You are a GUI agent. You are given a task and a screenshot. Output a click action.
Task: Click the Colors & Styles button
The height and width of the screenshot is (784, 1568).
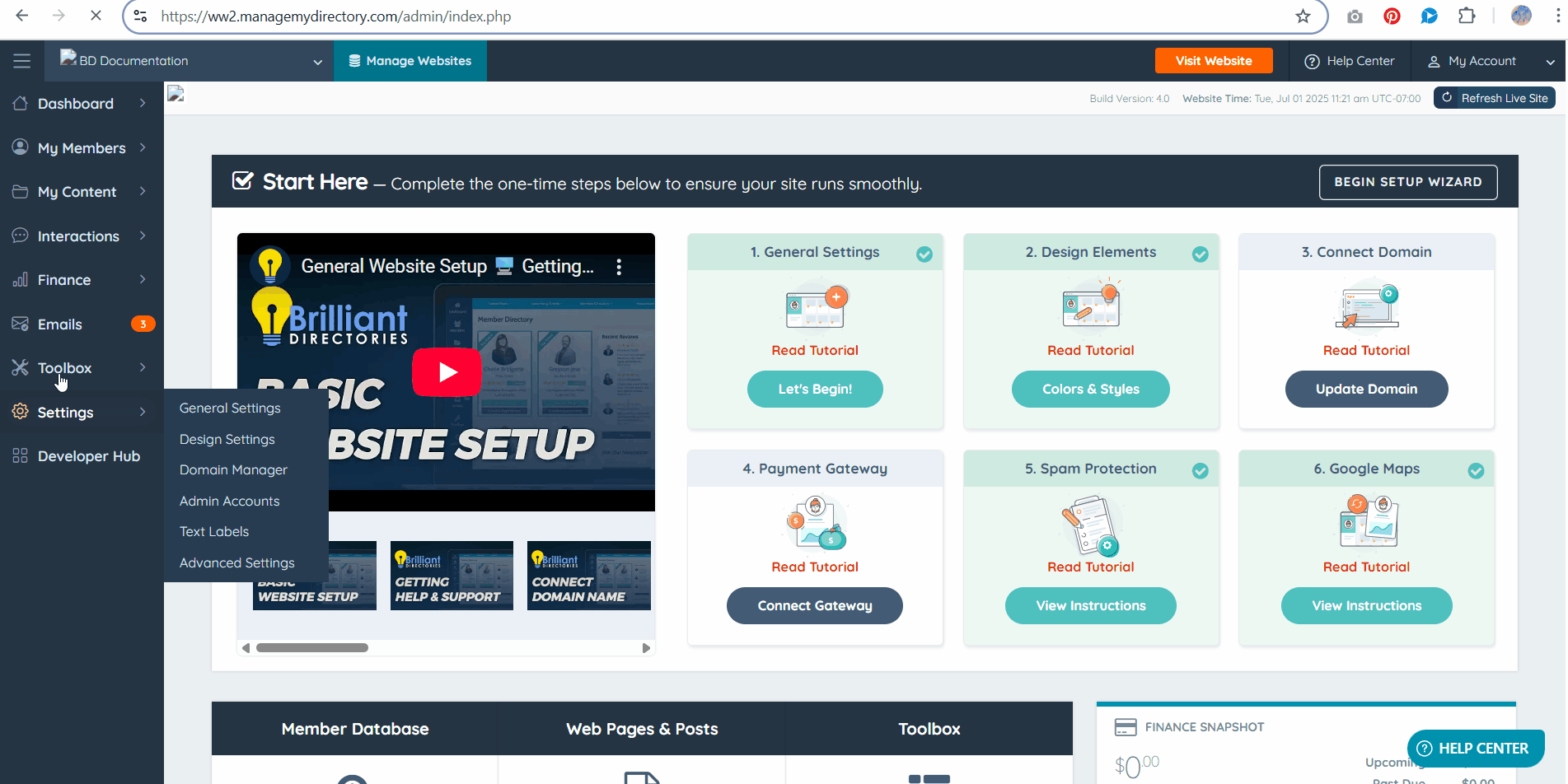tap(1091, 389)
